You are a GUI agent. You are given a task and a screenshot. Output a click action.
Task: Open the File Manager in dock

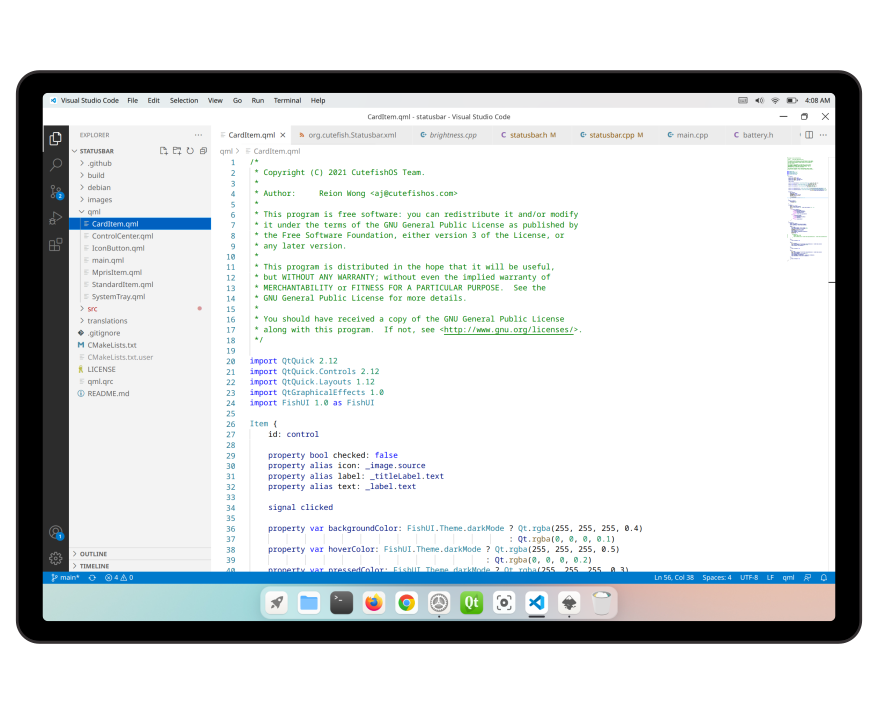coord(309,603)
